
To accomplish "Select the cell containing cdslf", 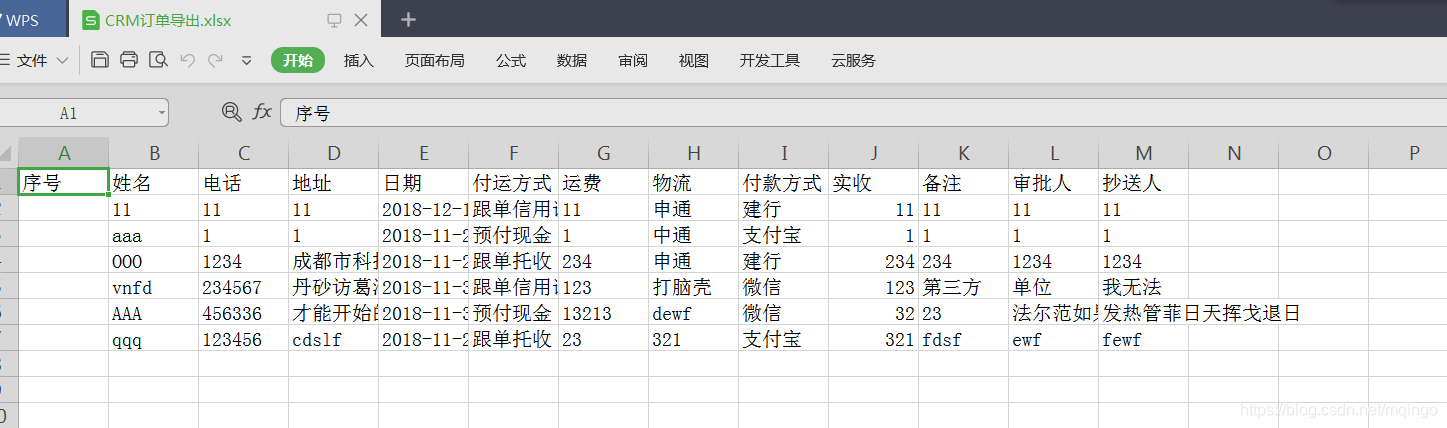I will [x=334, y=340].
